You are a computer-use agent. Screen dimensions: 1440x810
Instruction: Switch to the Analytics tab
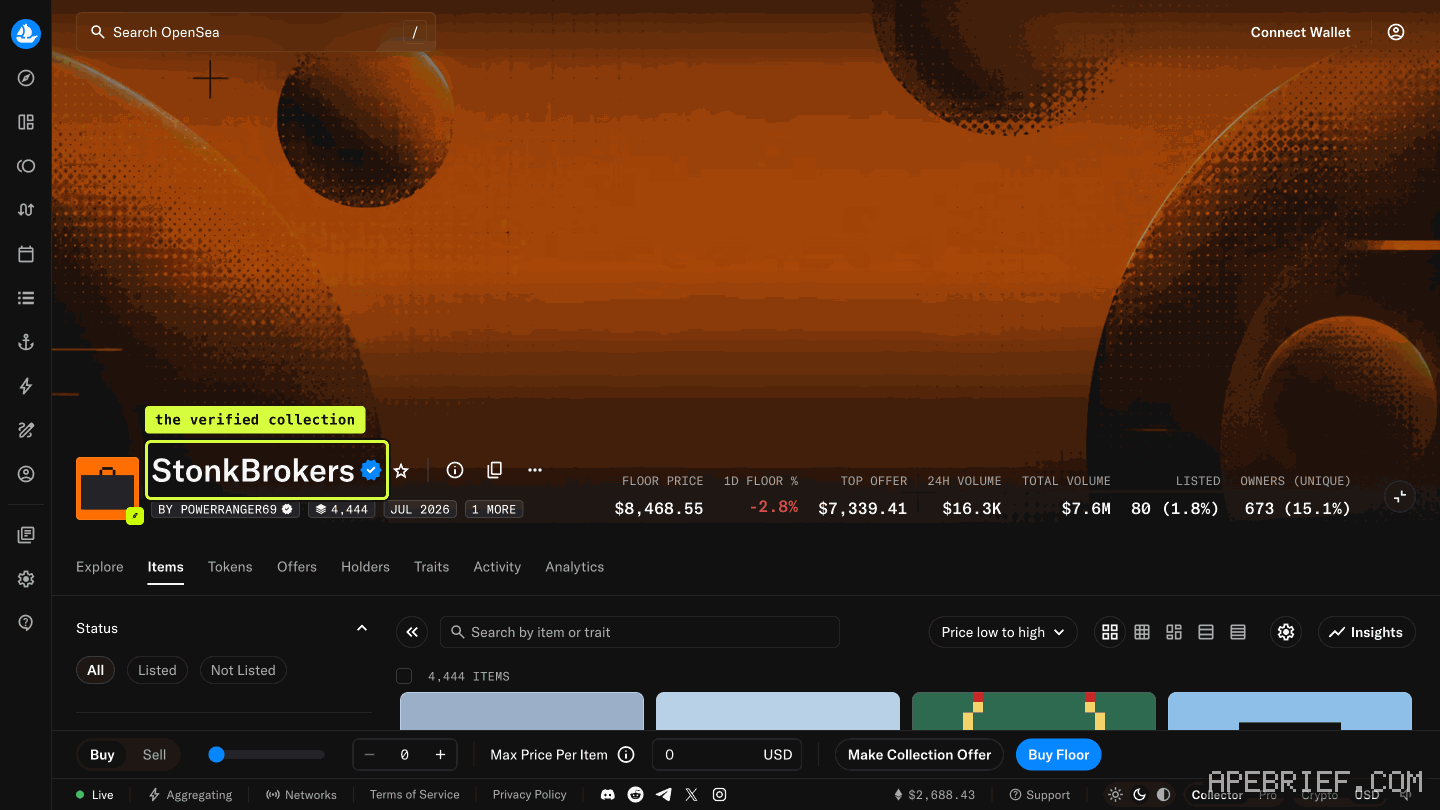[x=575, y=567]
